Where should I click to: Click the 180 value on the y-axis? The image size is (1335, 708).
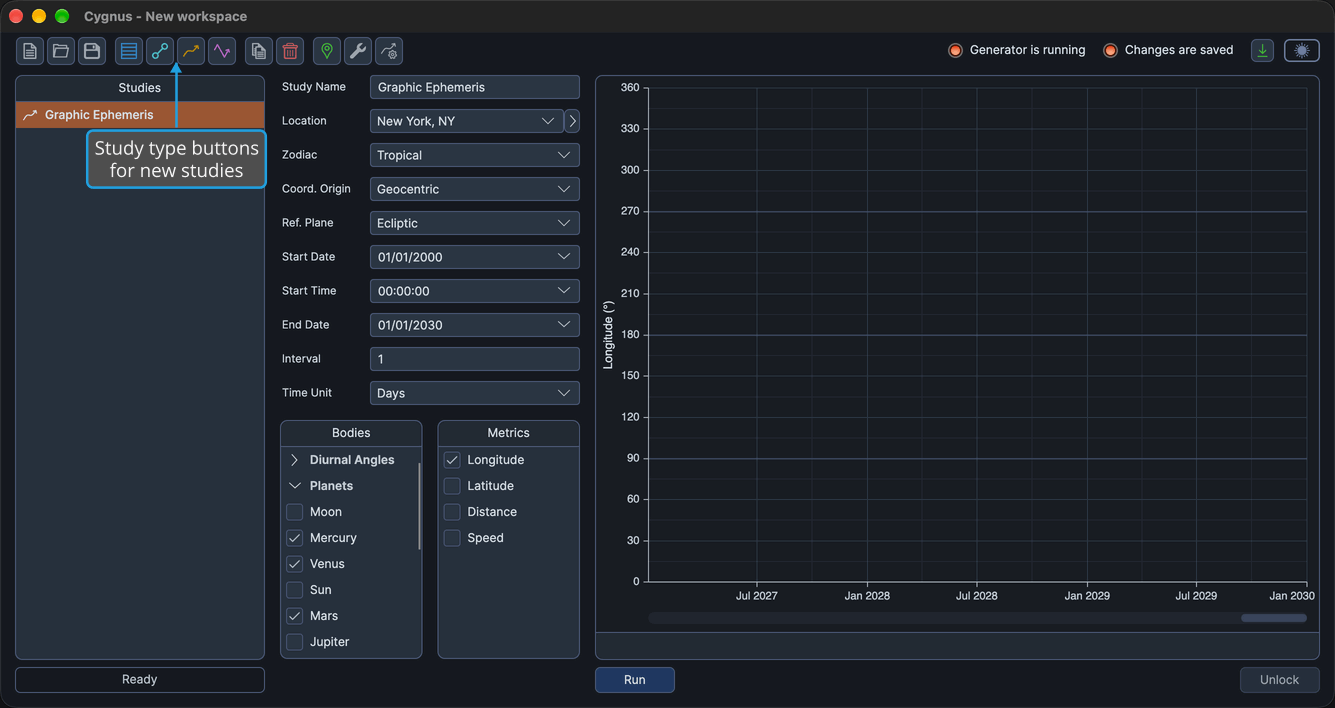point(629,335)
